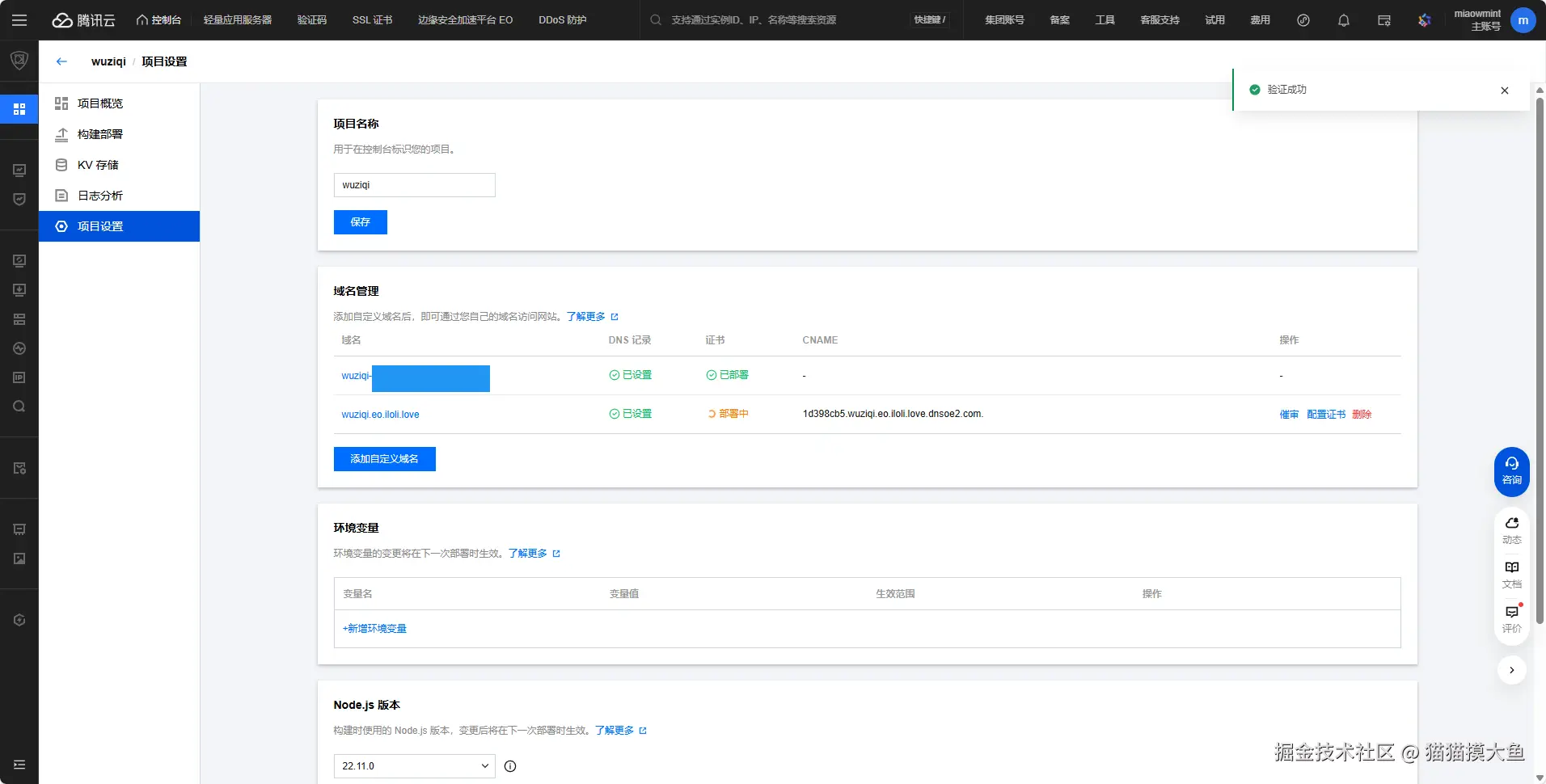Click 催审 for wuziqi.eo.iloli.love
Screen dimensions: 1546x784
click(x=1289, y=415)
